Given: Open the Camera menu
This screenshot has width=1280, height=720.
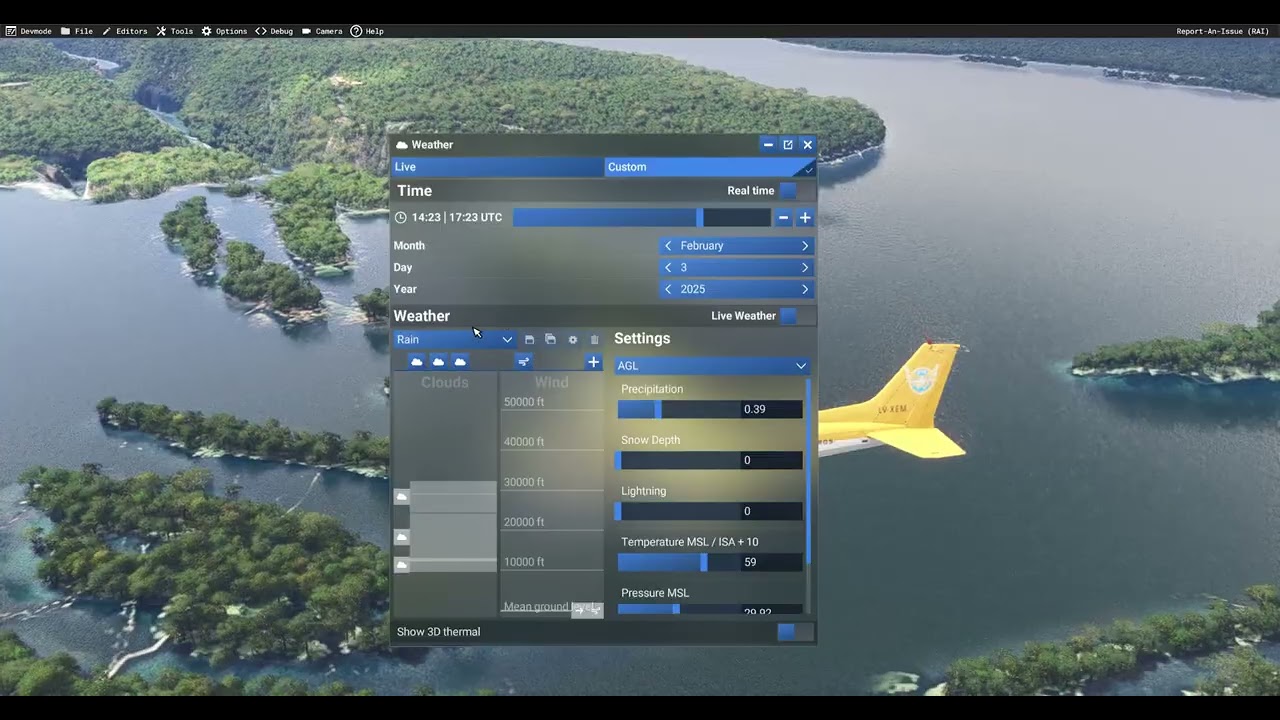Looking at the screenshot, I should pos(322,31).
